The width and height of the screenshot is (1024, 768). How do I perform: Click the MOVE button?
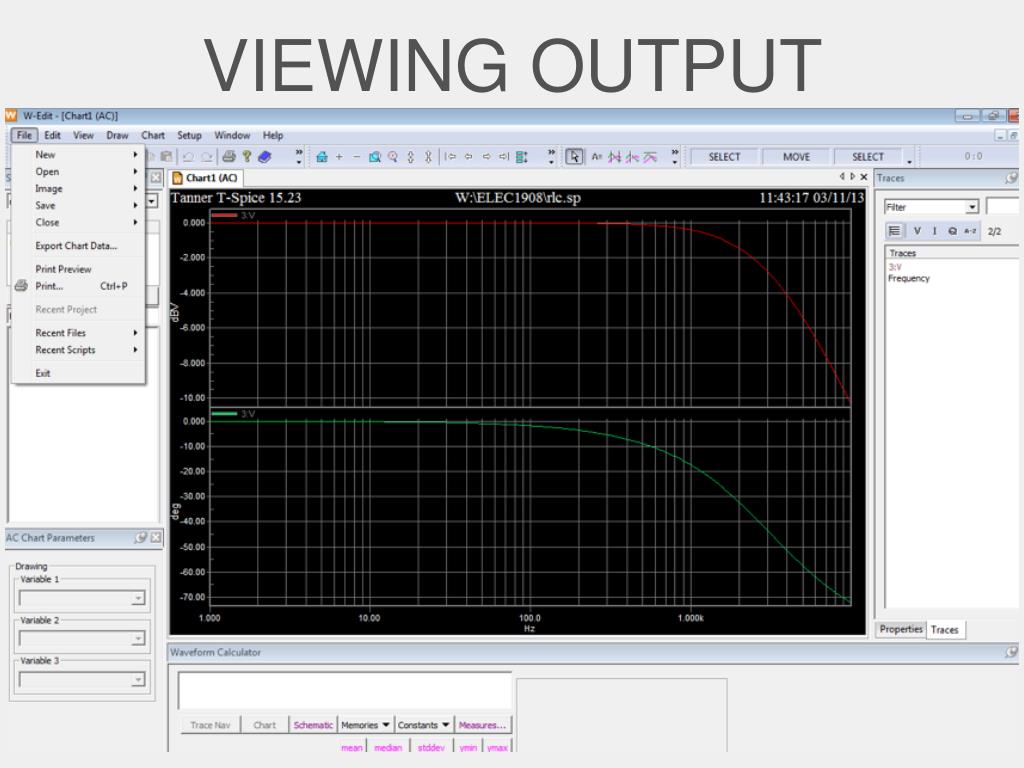(x=796, y=157)
